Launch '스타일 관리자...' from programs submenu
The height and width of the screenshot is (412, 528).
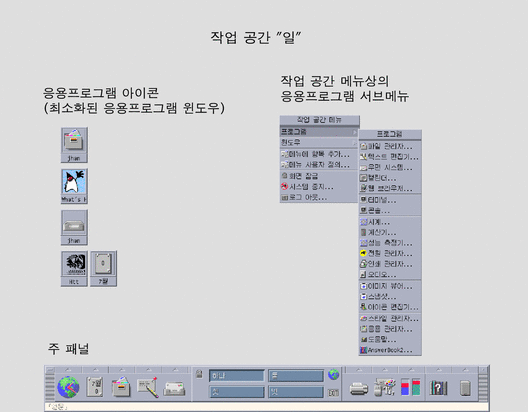pyautogui.click(x=390, y=318)
